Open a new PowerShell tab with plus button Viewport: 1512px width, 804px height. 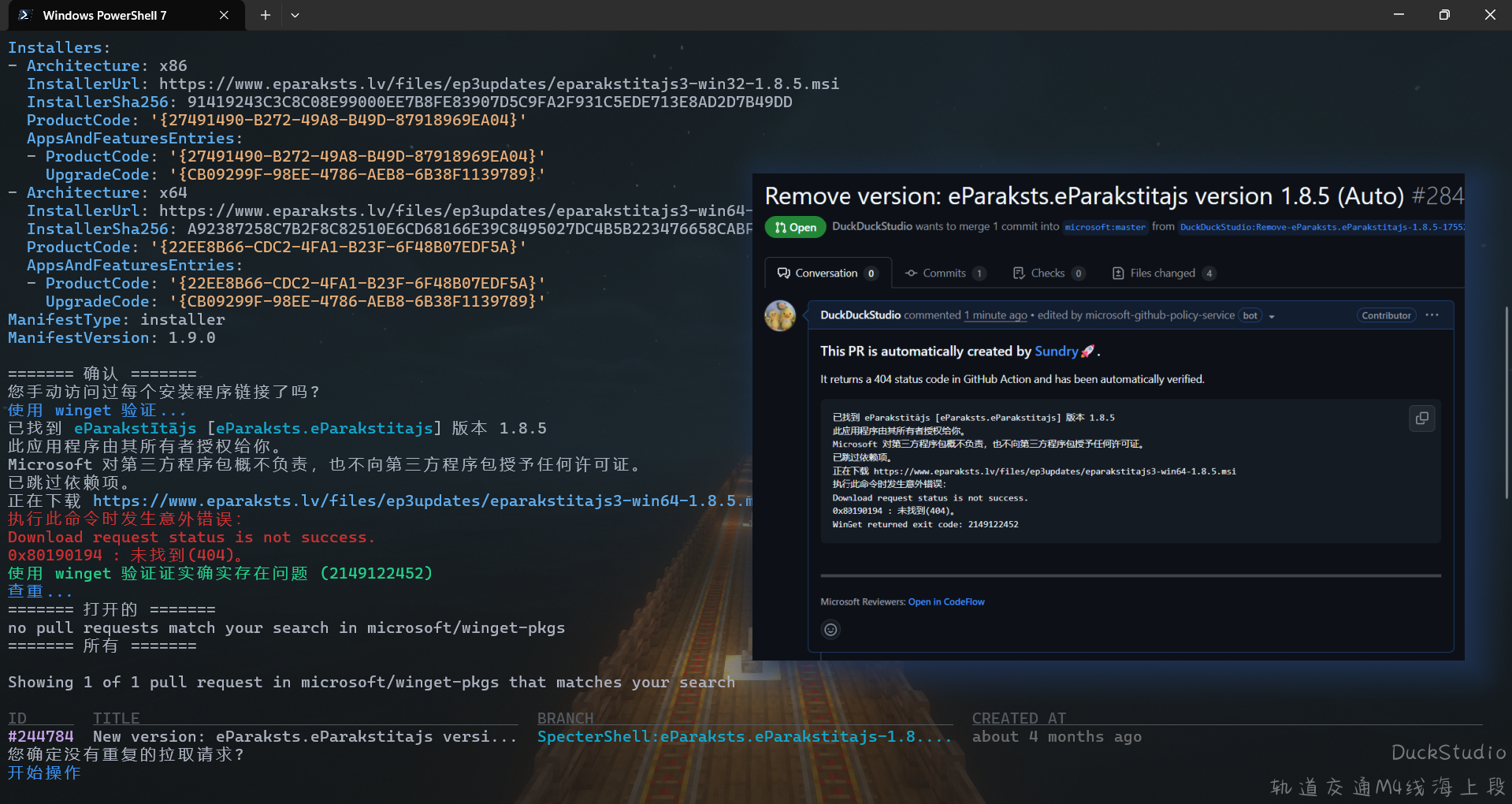266,15
